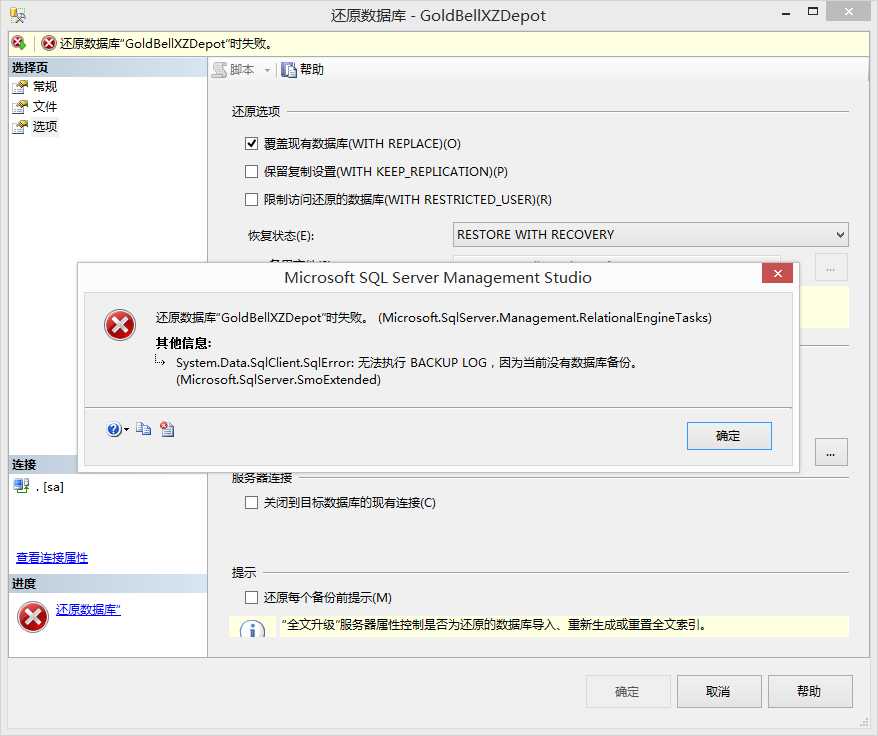Click the small error icon at banner start
This screenshot has width=878, height=736.
18,43
